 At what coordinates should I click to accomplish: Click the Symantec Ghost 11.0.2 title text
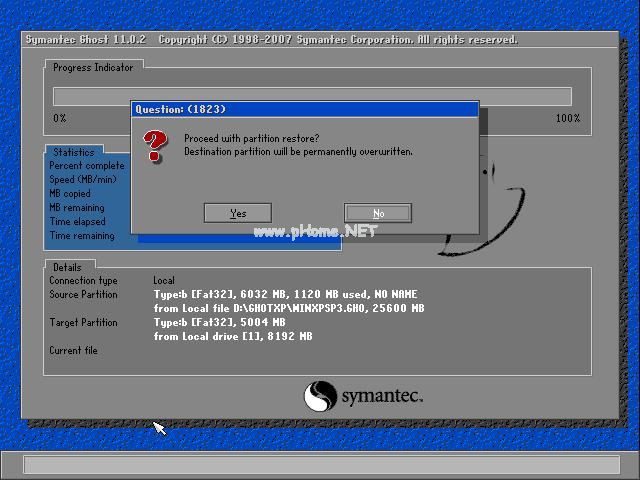tap(85, 40)
